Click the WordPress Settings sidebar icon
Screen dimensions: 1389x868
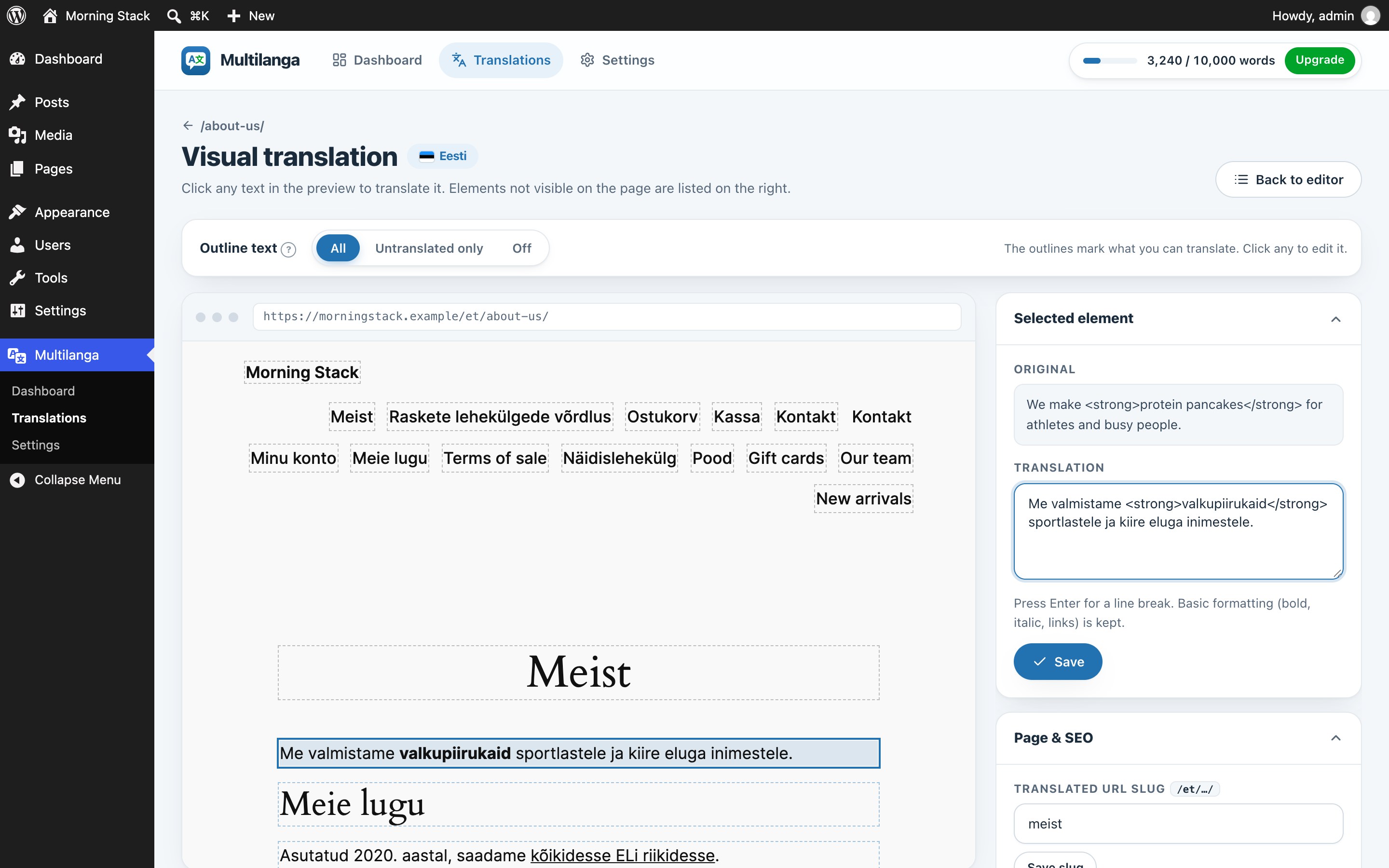(x=17, y=311)
